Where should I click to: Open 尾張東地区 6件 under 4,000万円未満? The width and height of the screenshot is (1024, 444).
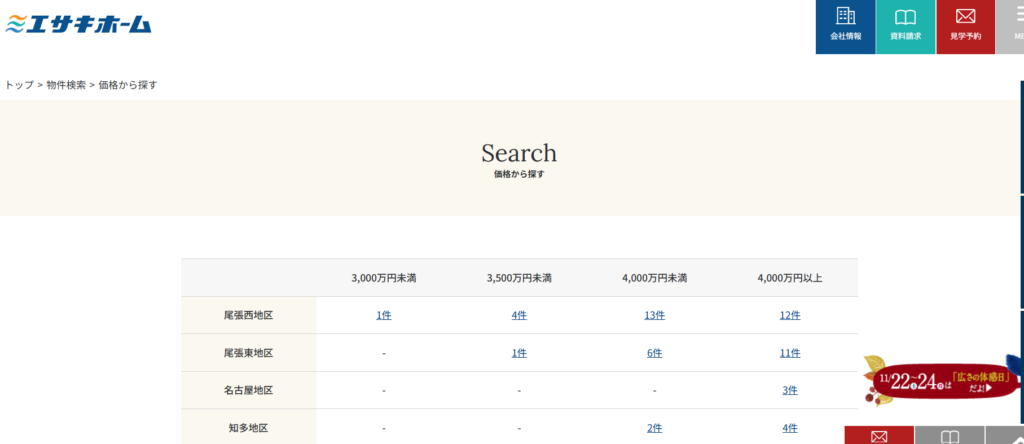coord(654,353)
